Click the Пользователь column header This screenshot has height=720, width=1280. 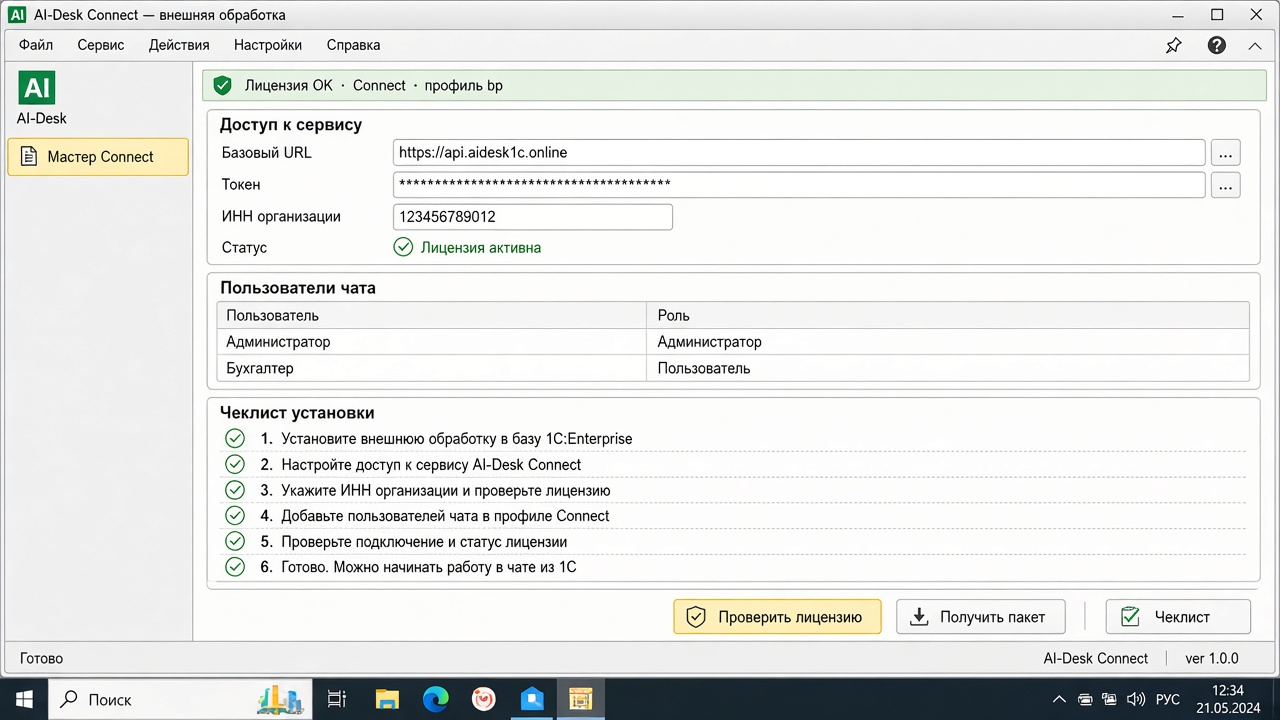point(432,315)
